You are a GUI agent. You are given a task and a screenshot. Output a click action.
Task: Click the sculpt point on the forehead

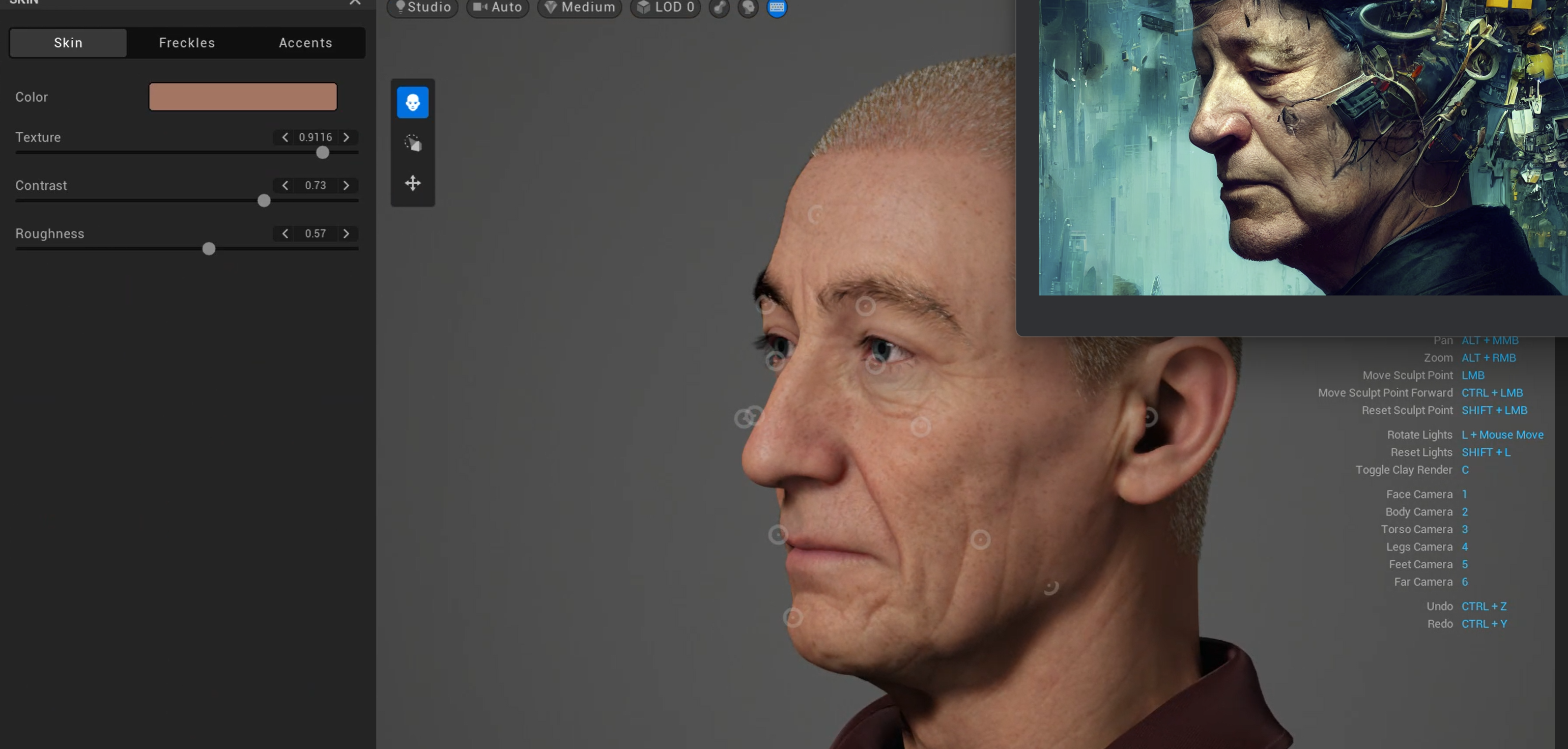pyautogui.click(x=816, y=214)
